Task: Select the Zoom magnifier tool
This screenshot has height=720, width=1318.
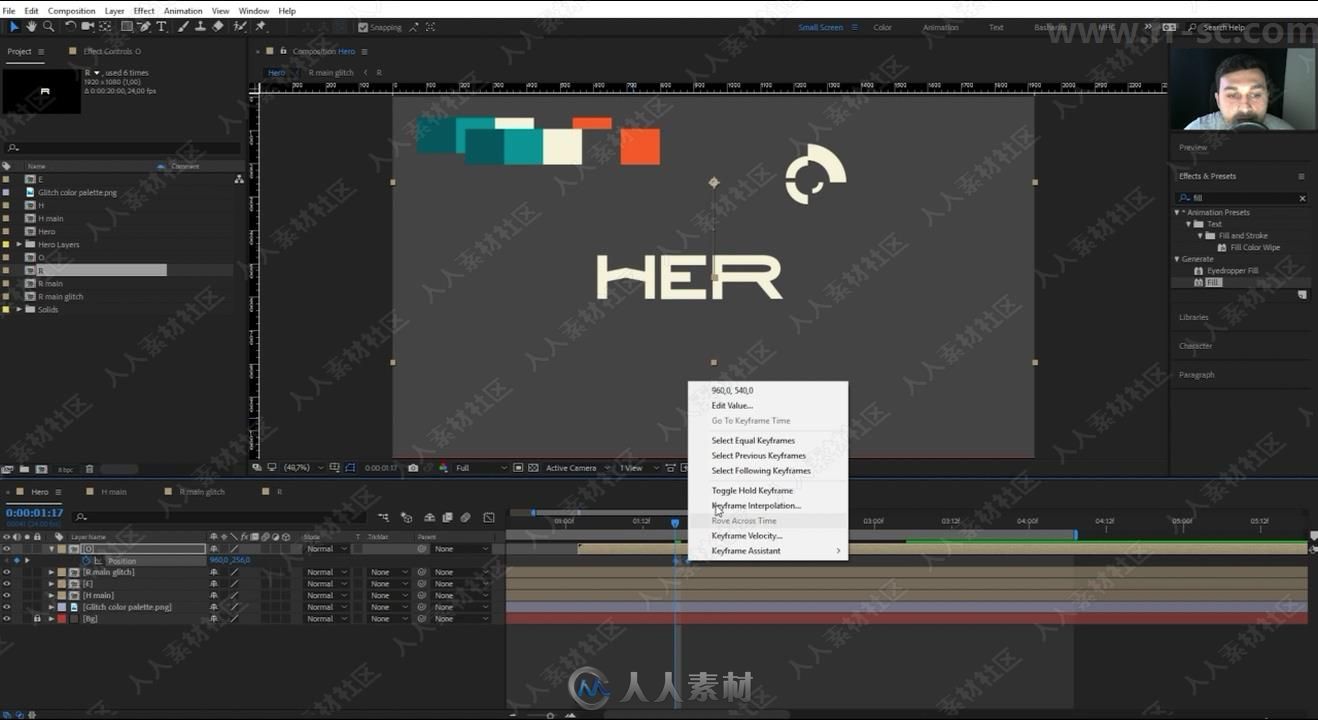Action: [48, 27]
